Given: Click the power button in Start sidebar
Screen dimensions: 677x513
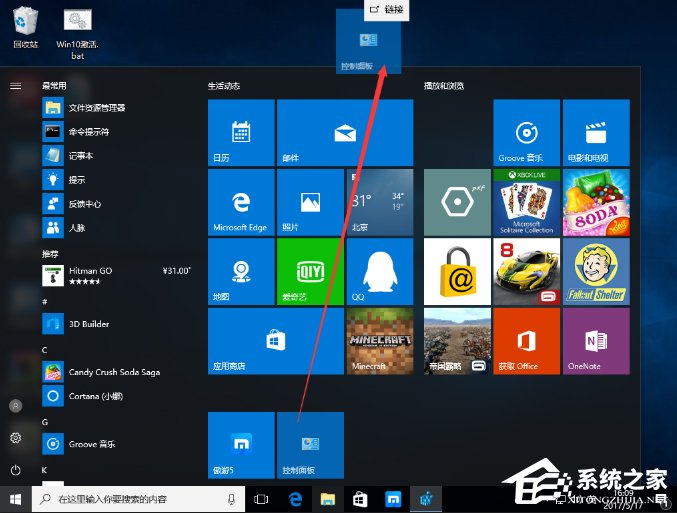Looking at the screenshot, I should (x=15, y=470).
